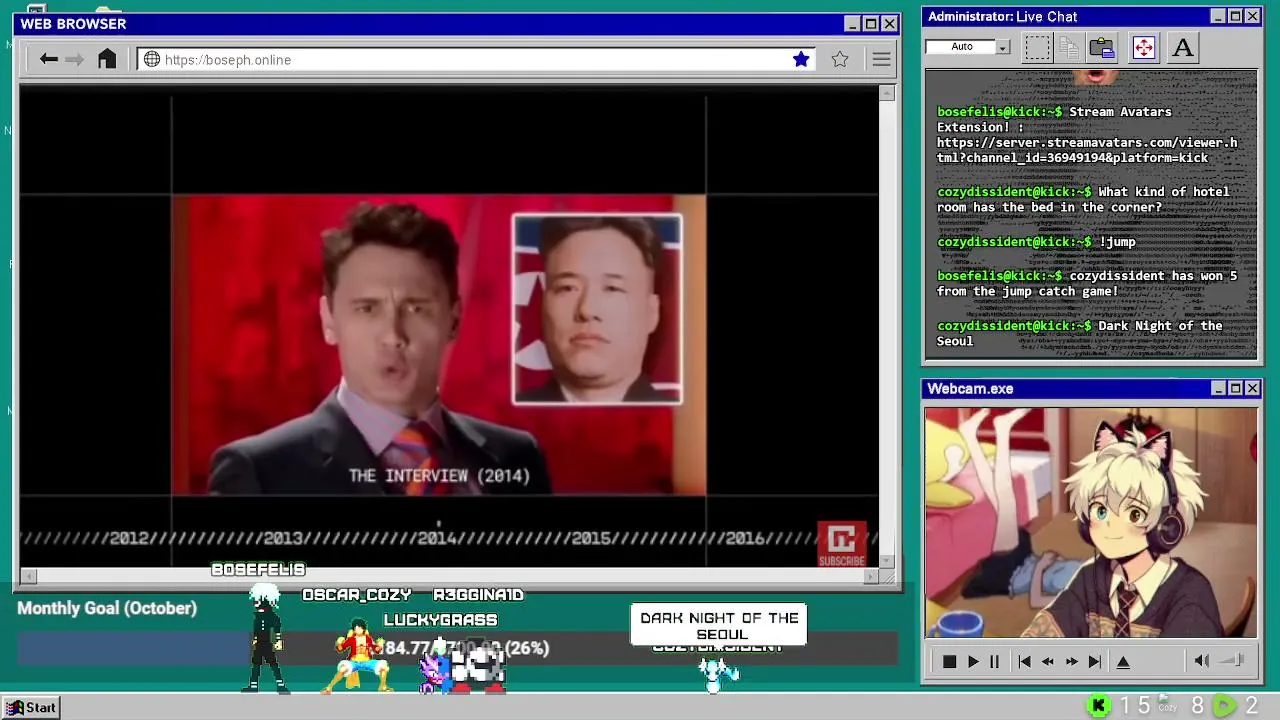Select the dashed marquee tool in Live Chat

coord(1037,47)
